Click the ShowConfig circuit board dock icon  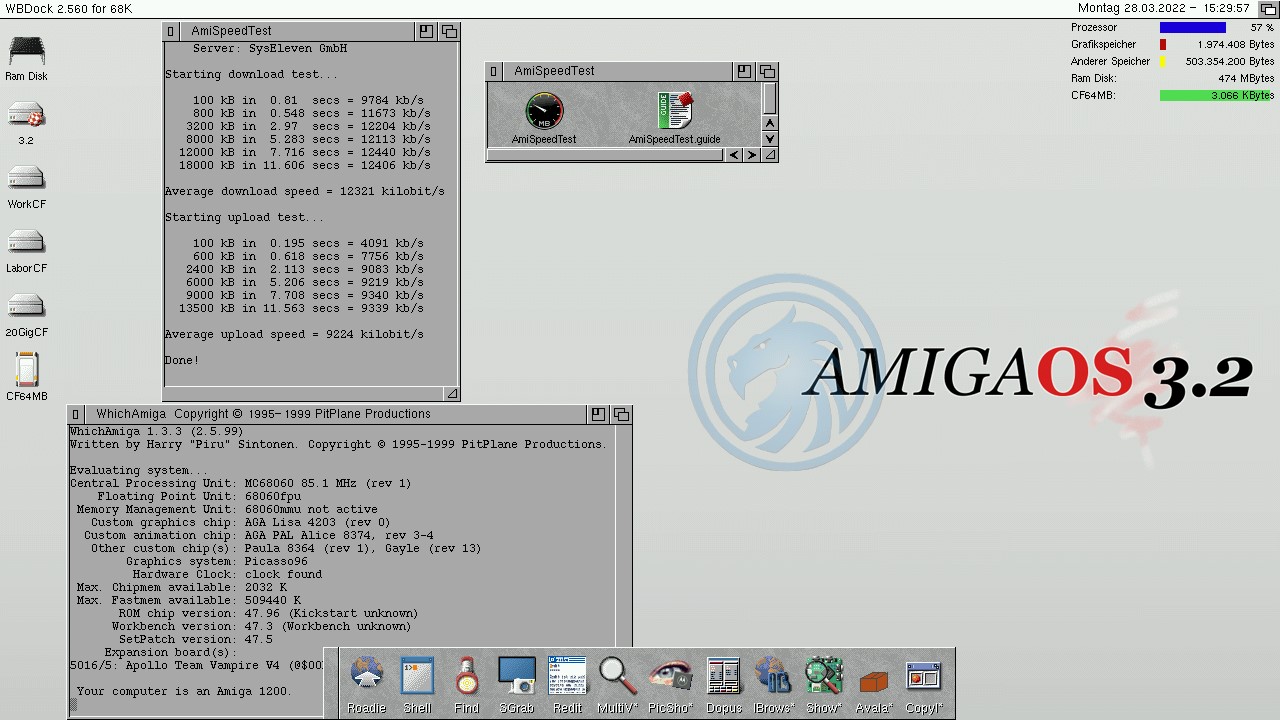824,676
